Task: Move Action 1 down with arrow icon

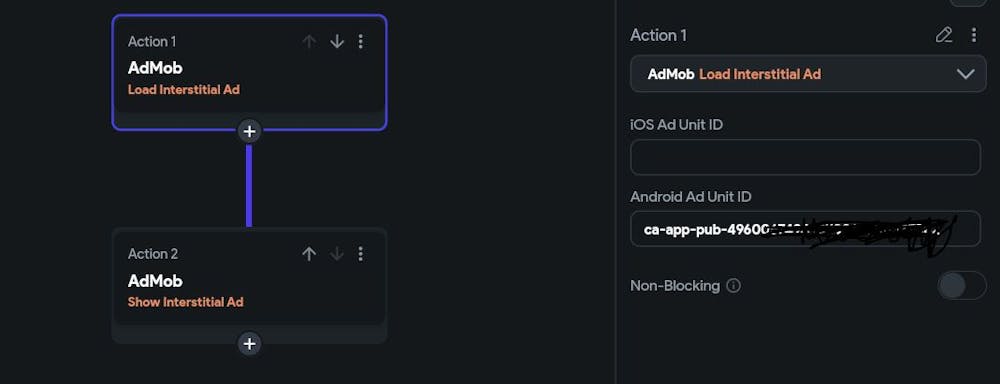Action: click(x=337, y=41)
